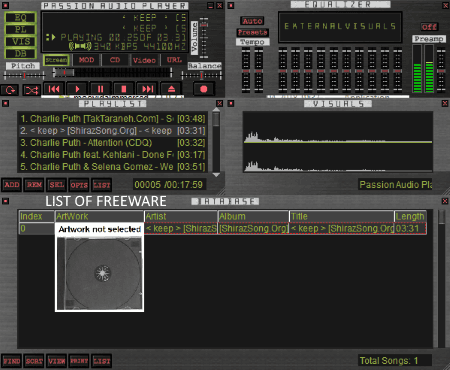Image resolution: width=450 pixels, height=370 pixels.
Task: Click the database FIND button
Action: [12, 361]
